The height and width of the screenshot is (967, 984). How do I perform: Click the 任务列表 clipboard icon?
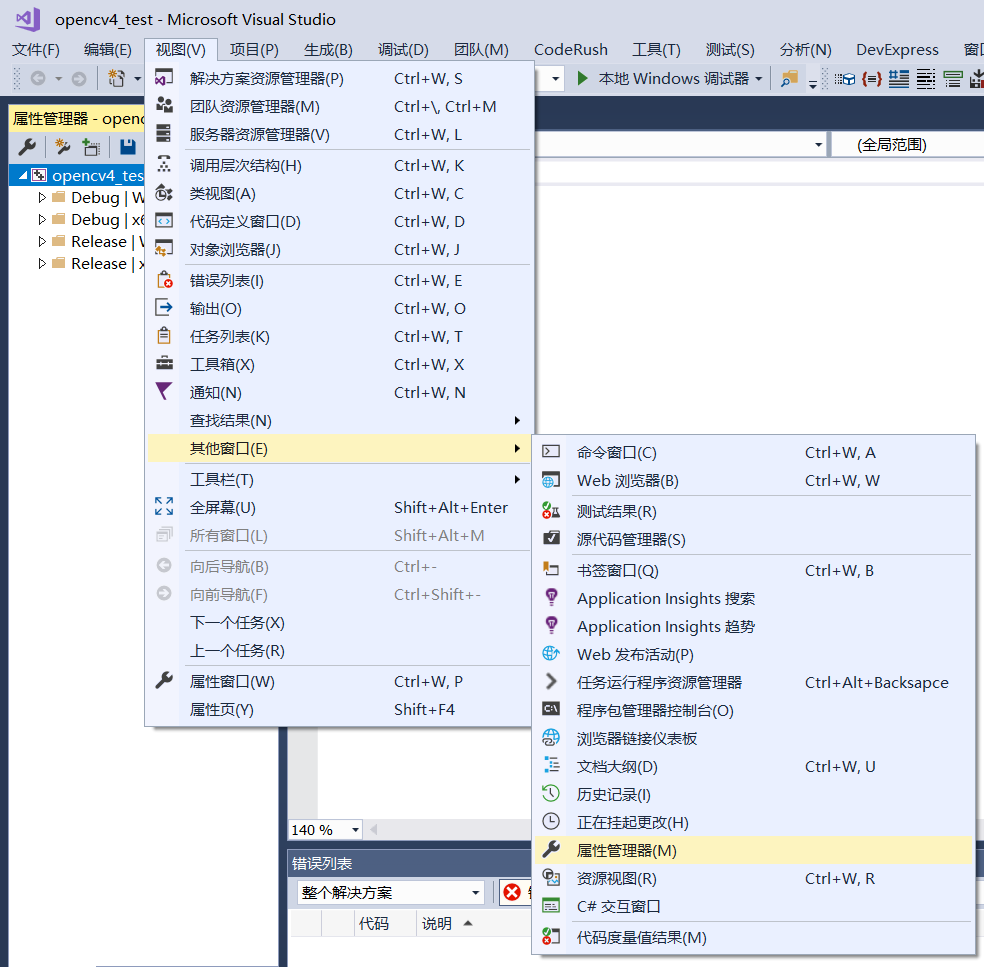pos(164,336)
